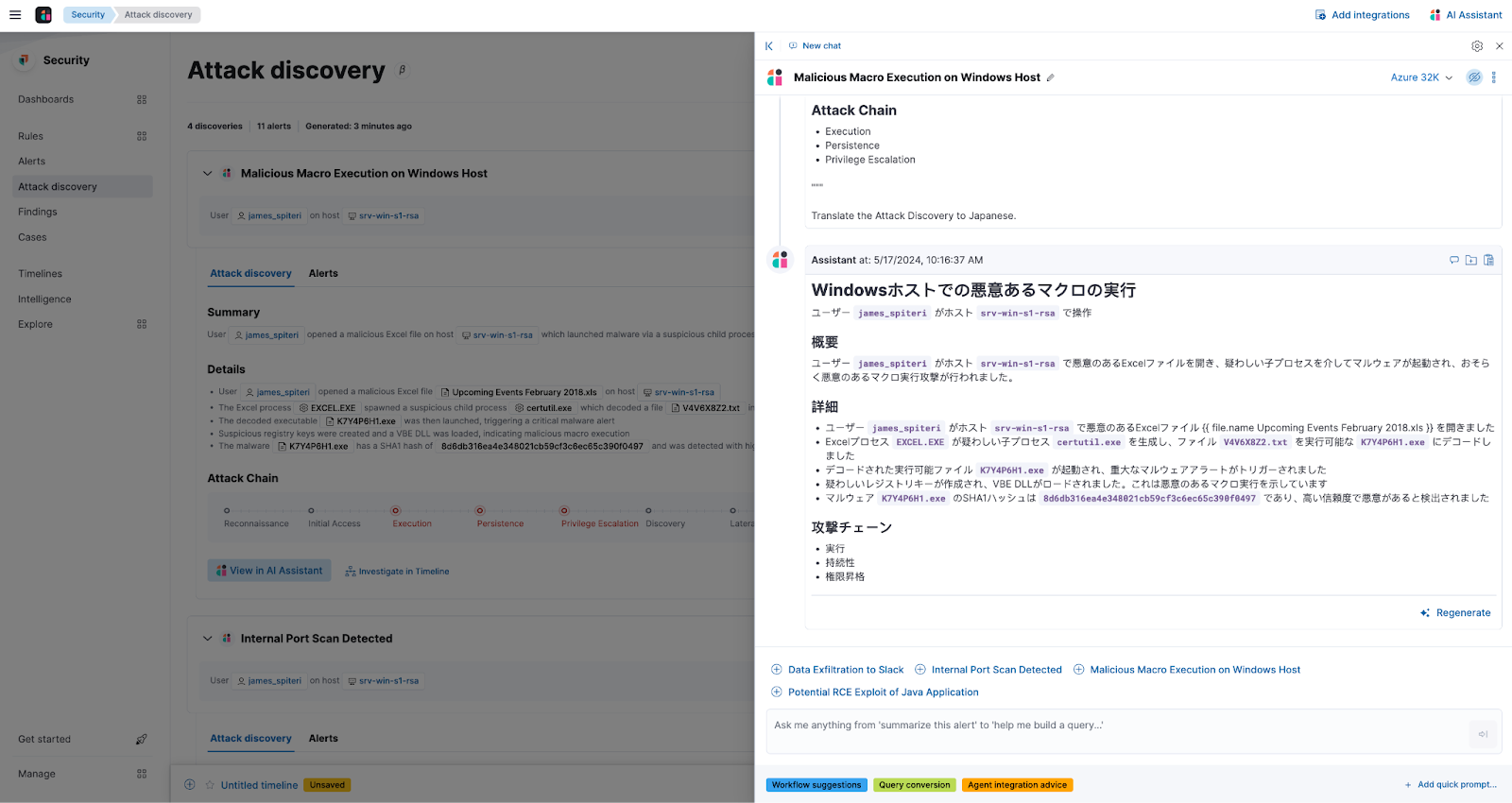
Task: Favorite the Untitled timeline star
Action: click(210, 784)
